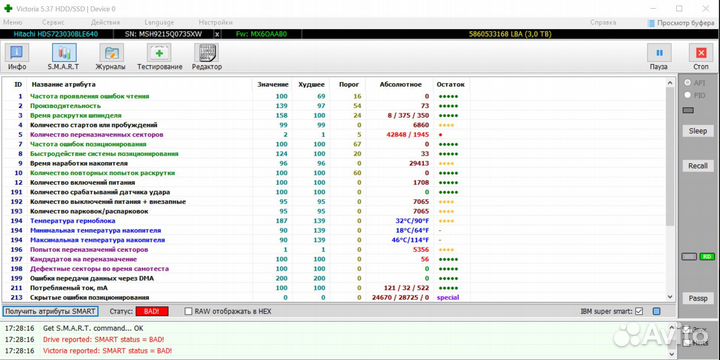Click the red Стоп icon
The height and width of the screenshot is (360, 720).
click(x=701, y=53)
